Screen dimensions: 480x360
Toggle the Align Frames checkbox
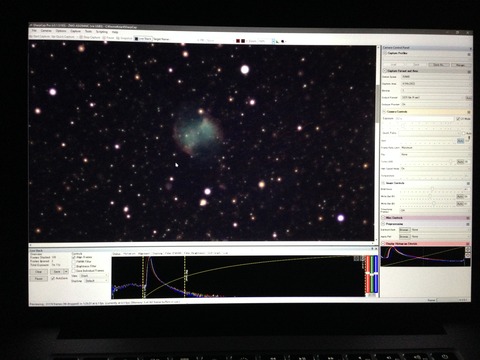[74, 257]
